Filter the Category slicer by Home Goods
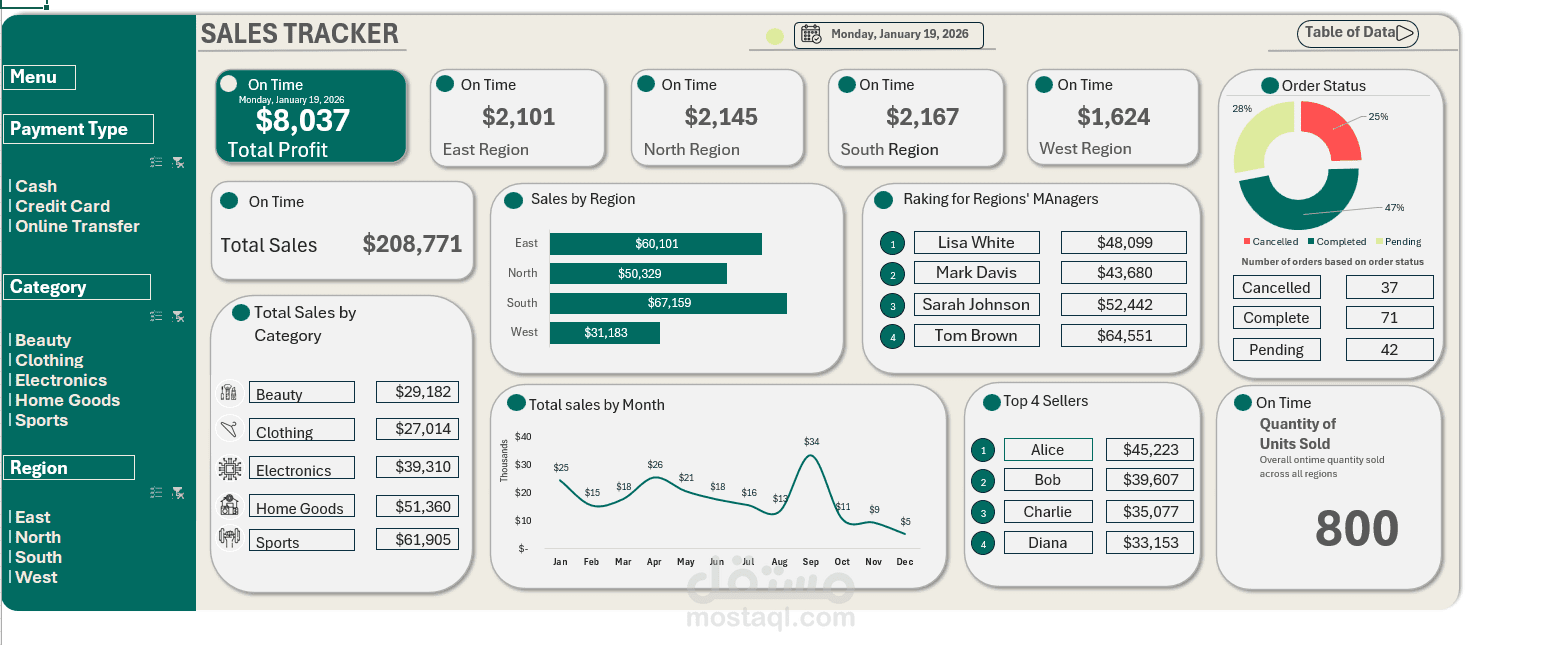This screenshot has width=1542, height=645. (x=67, y=400)
